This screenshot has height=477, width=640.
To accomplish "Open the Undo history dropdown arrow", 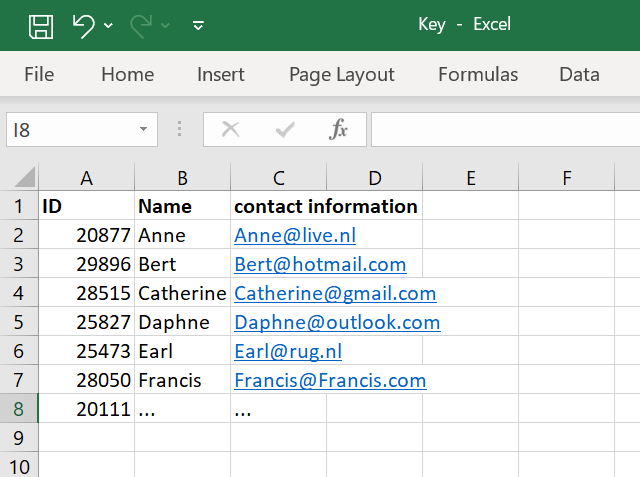I will click(108, 25).
